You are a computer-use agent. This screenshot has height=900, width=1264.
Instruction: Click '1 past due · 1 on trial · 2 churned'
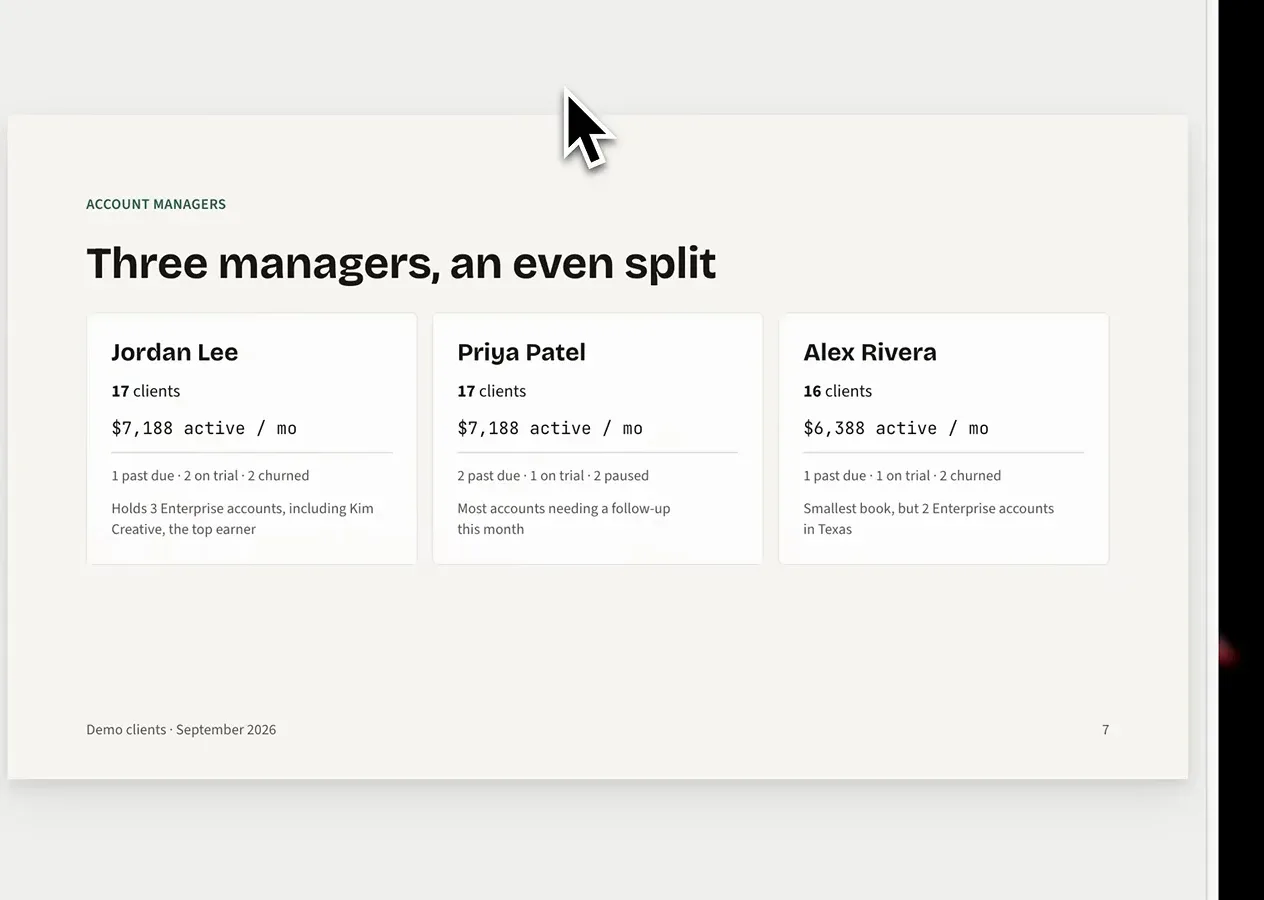[902, 476]
